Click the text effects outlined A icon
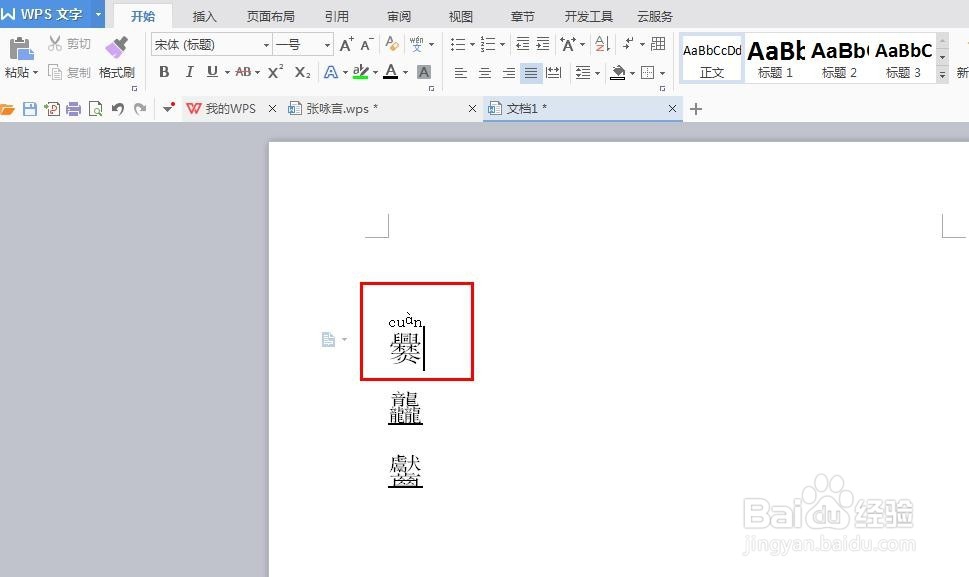The height and width of the screenshot is (577, 969). click(x=331, y=72)
